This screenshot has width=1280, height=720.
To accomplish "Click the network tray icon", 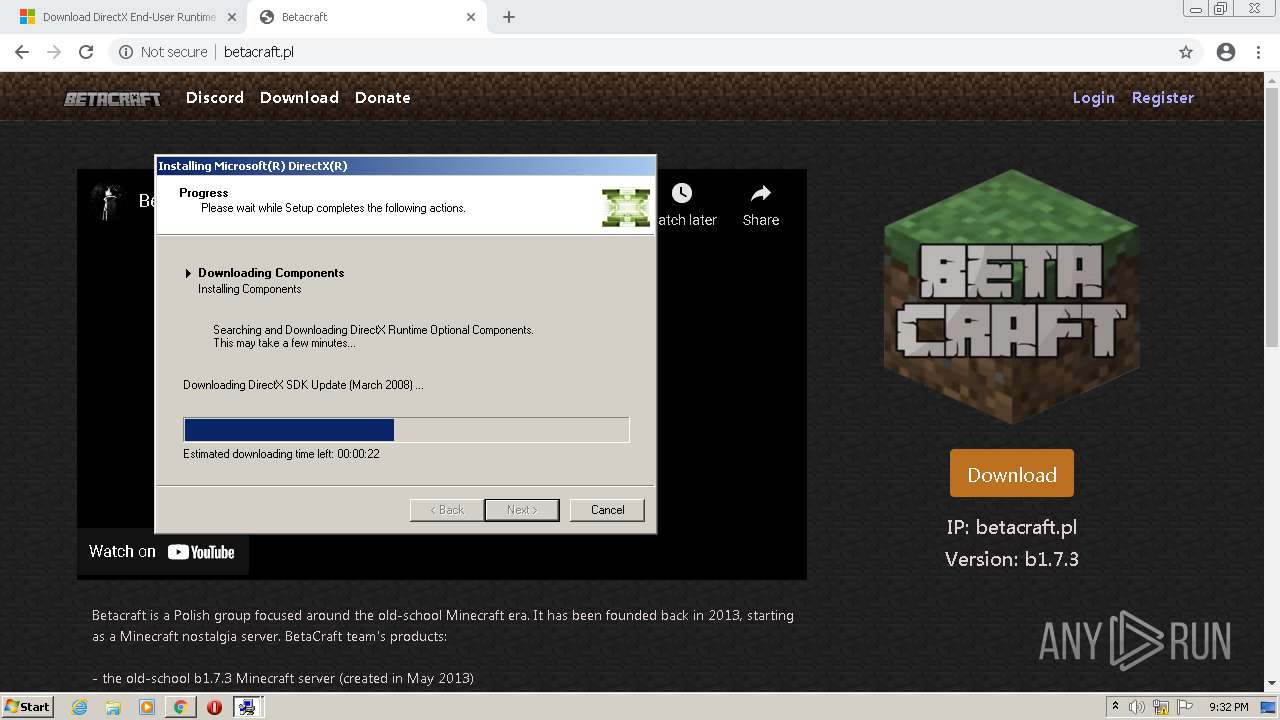I will pos(1161,707).
